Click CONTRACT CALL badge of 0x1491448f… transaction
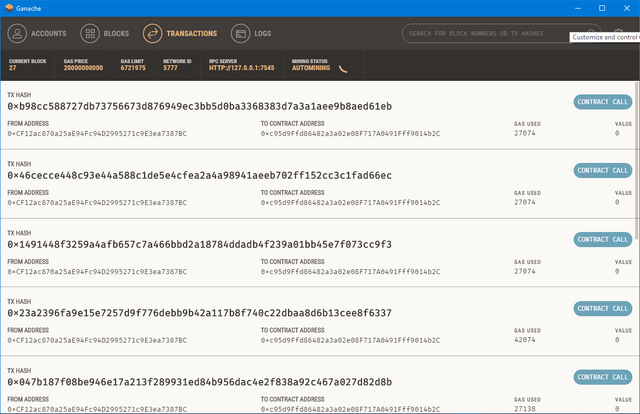The width and height of the screenshot is (640, 414). 602,239
